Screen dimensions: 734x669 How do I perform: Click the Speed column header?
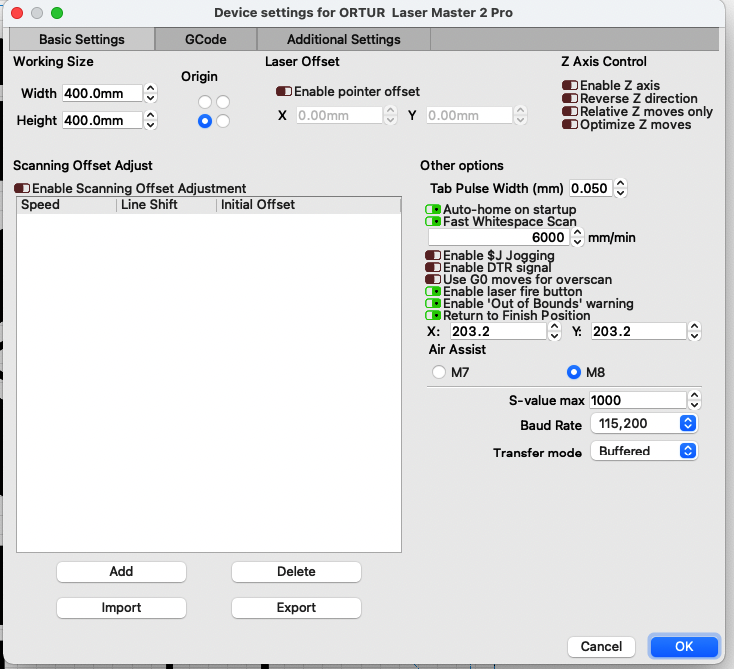click(66, 205)
